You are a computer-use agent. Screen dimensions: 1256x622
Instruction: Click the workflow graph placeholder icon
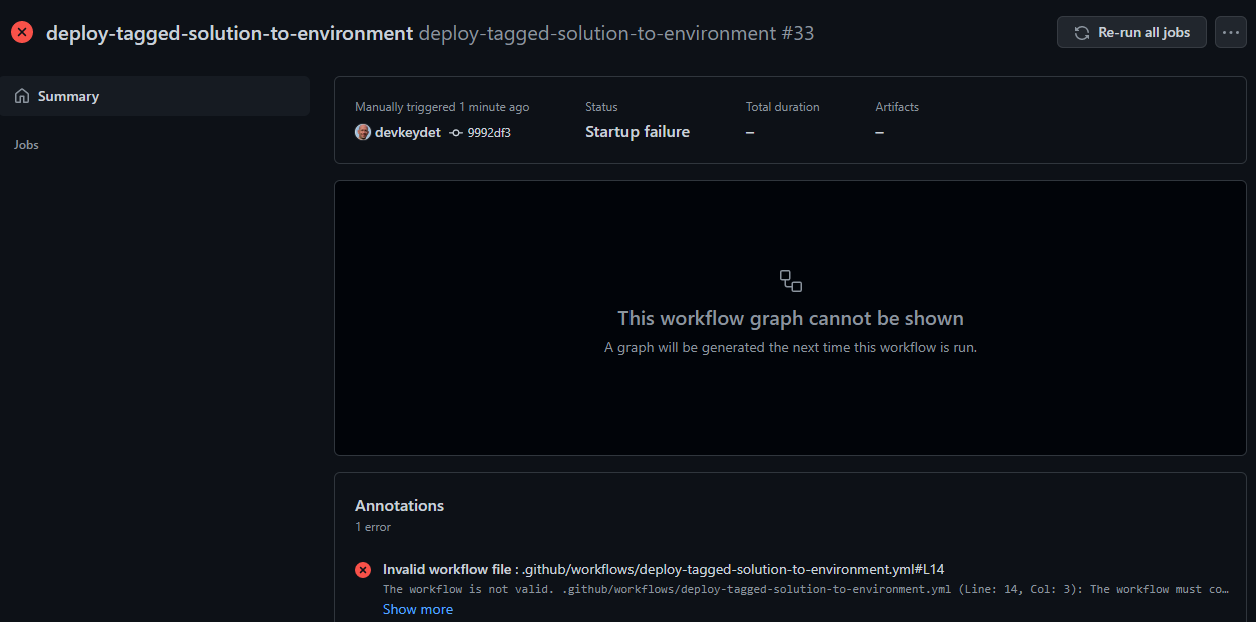pos(790,281)
